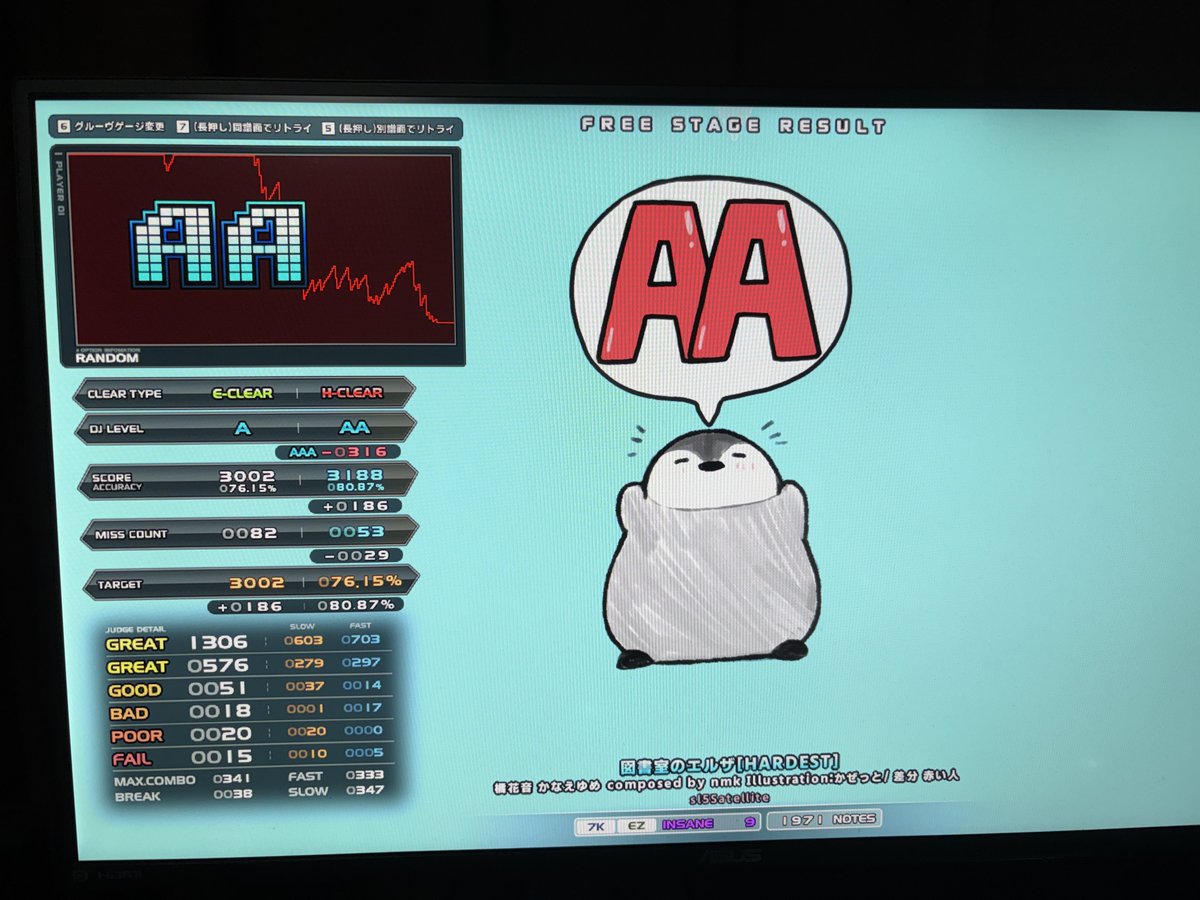Click the AAA -0316 difference indicator
Viewport: 1200px width, 900px height.
coord(337,452)
